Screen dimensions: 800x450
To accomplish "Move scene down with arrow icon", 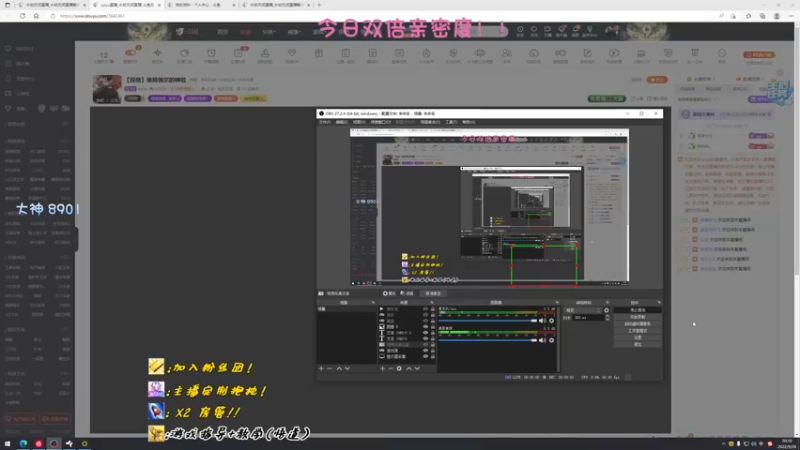I will coord(347,368).
